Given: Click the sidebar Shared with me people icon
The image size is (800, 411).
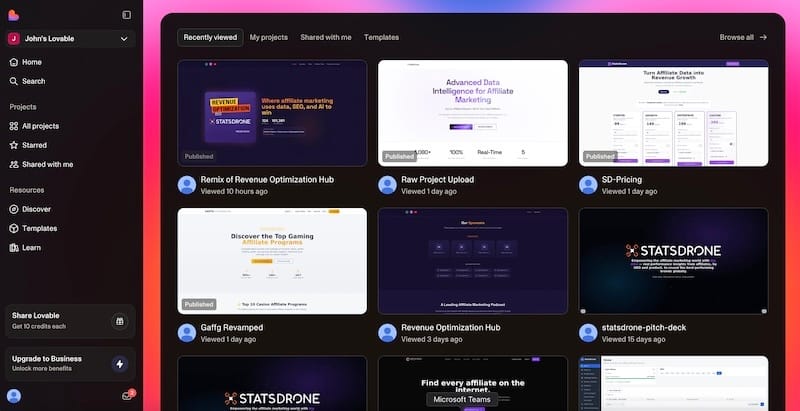Looking at the screenshot, I should [x=14, y=164].
